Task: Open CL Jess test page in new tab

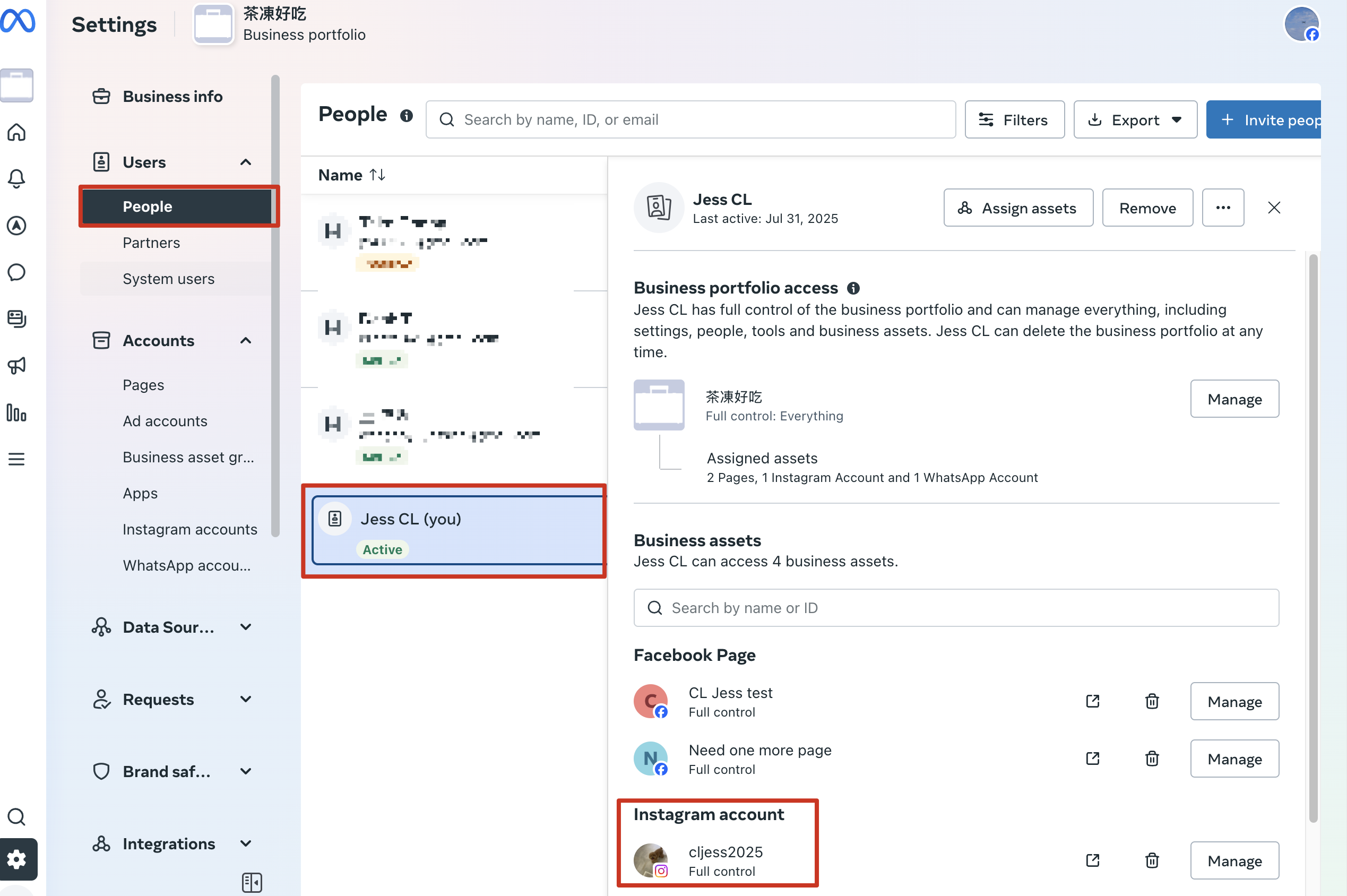Action: [x=1092, y=701]
